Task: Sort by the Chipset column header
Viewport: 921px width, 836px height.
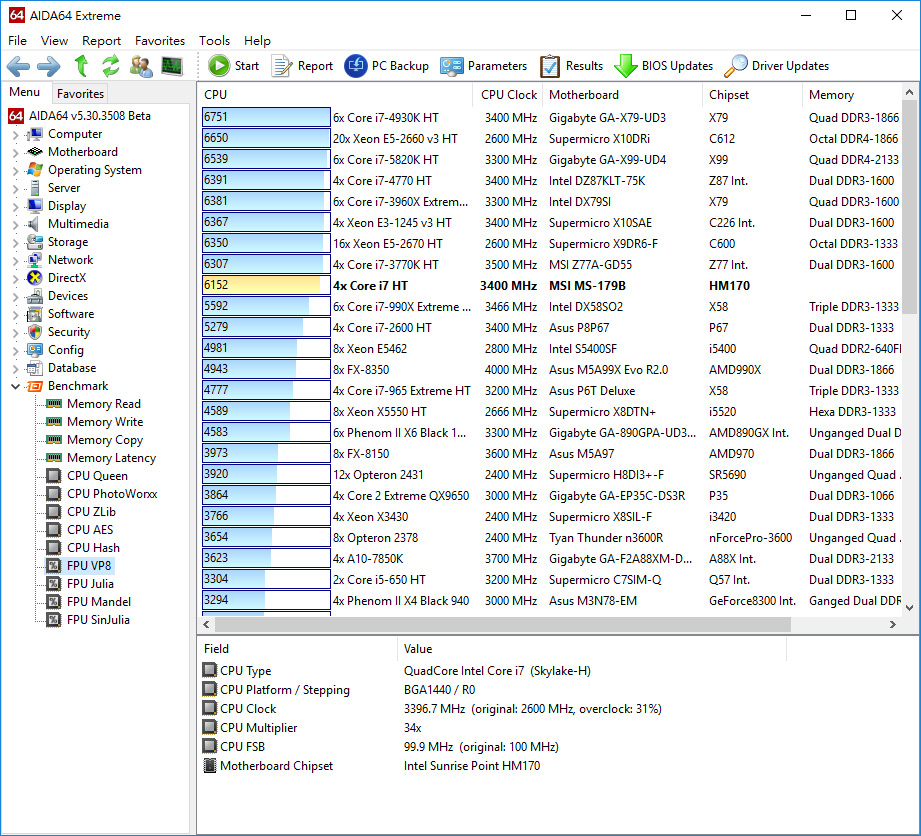Action: [x=752, y=95]
